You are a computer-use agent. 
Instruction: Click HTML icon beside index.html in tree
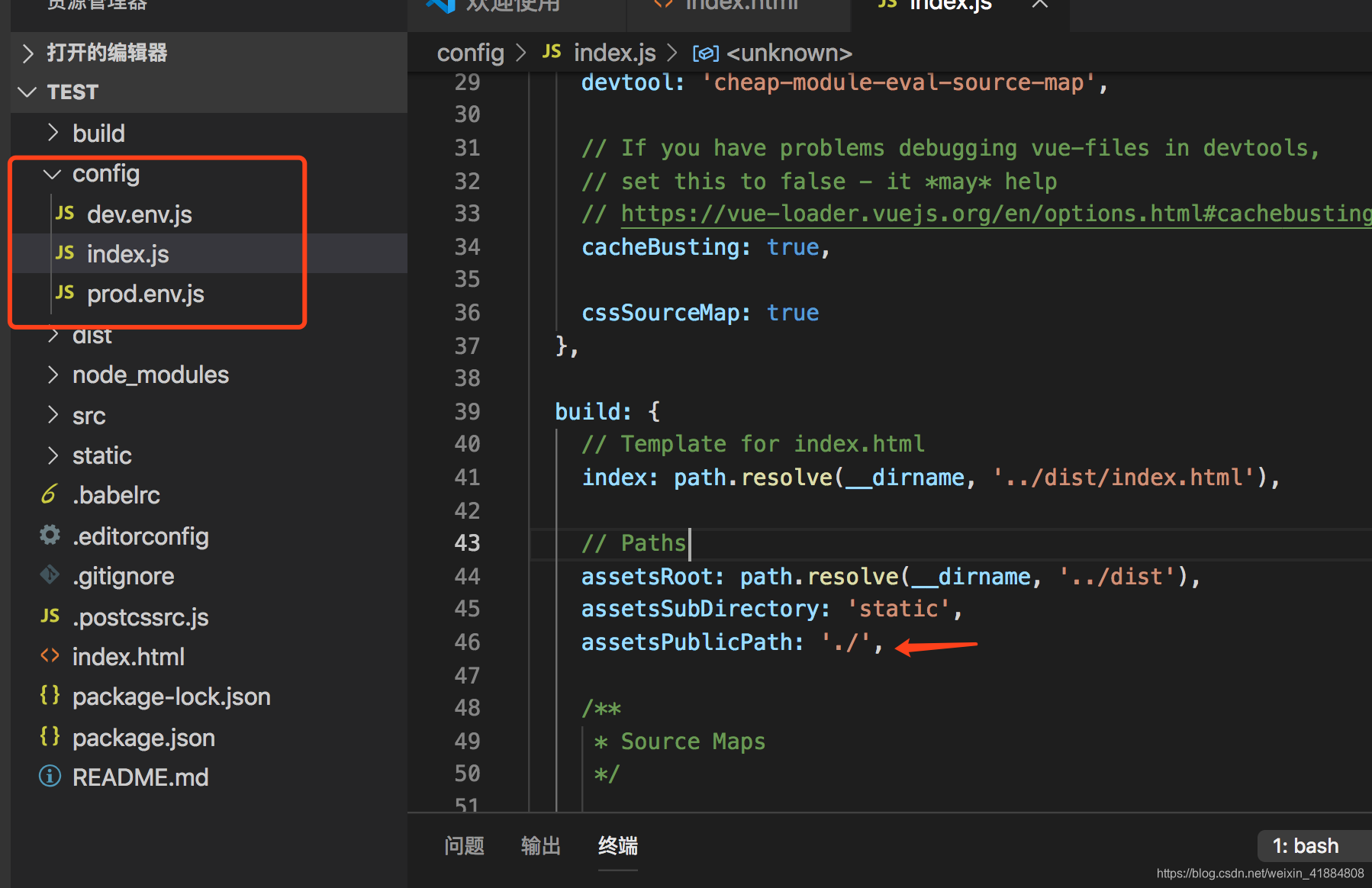tap(50, 656)
